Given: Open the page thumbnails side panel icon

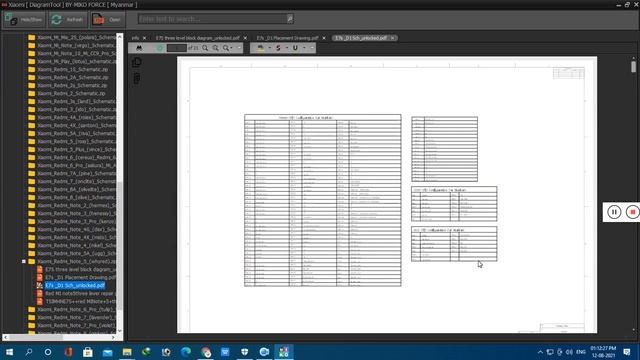Looking at the screenshot, I should (x=137, y=62).
